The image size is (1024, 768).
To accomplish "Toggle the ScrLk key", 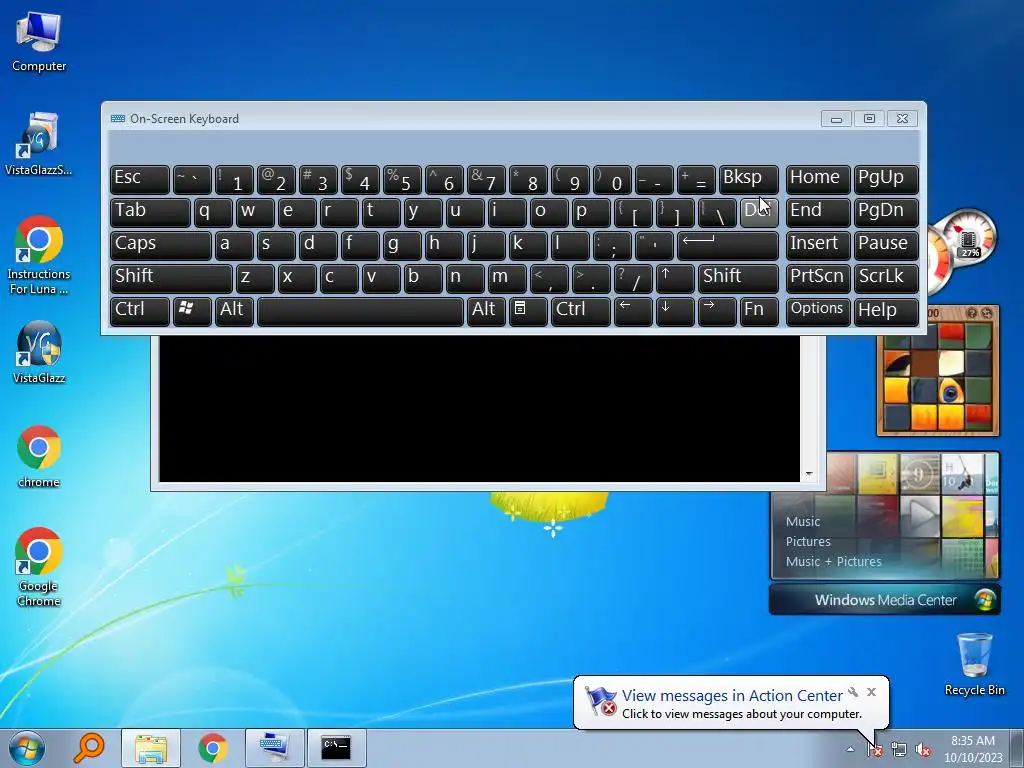I will coord(886,278).
